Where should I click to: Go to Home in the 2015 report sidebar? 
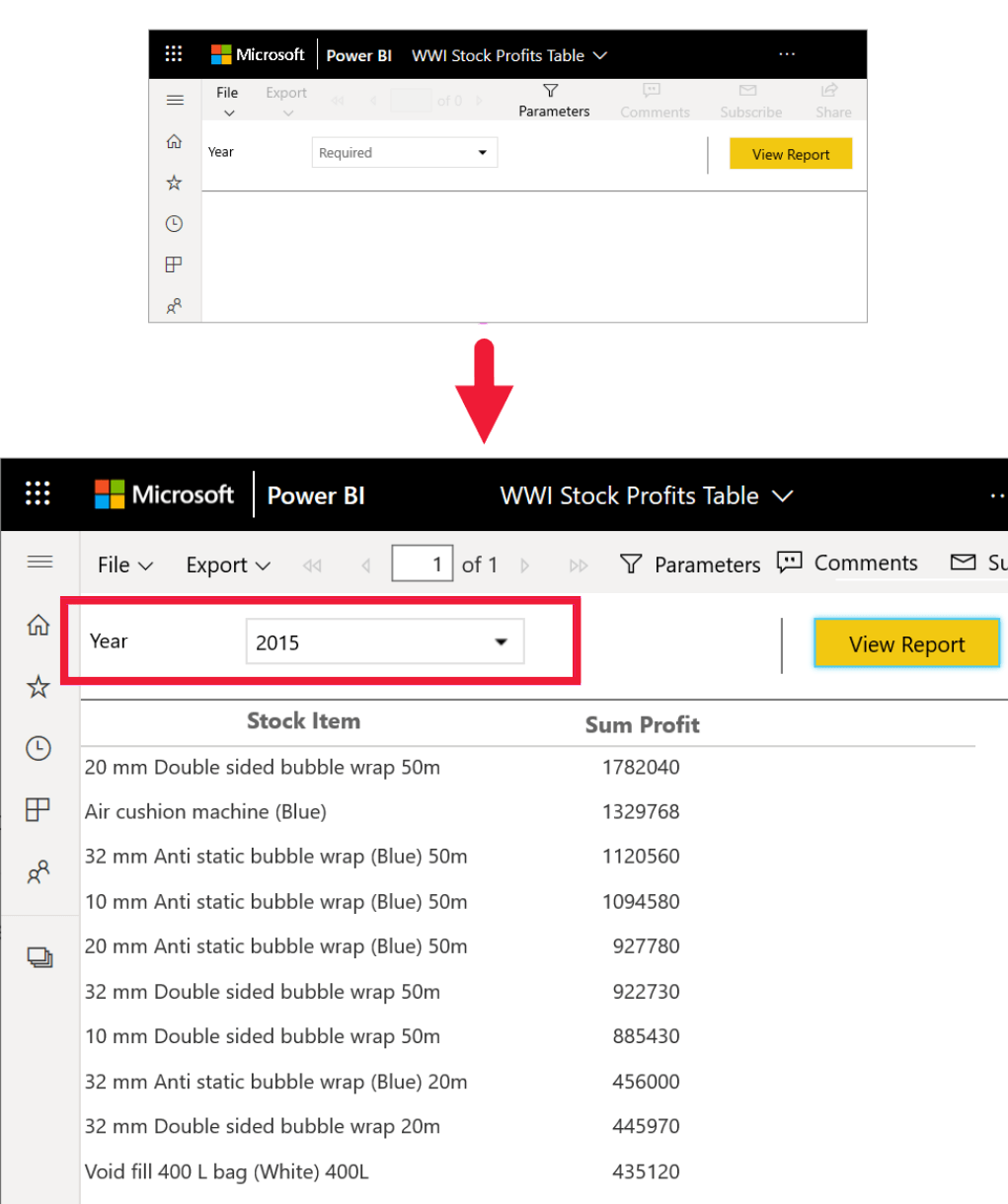(x=39, y=625)
